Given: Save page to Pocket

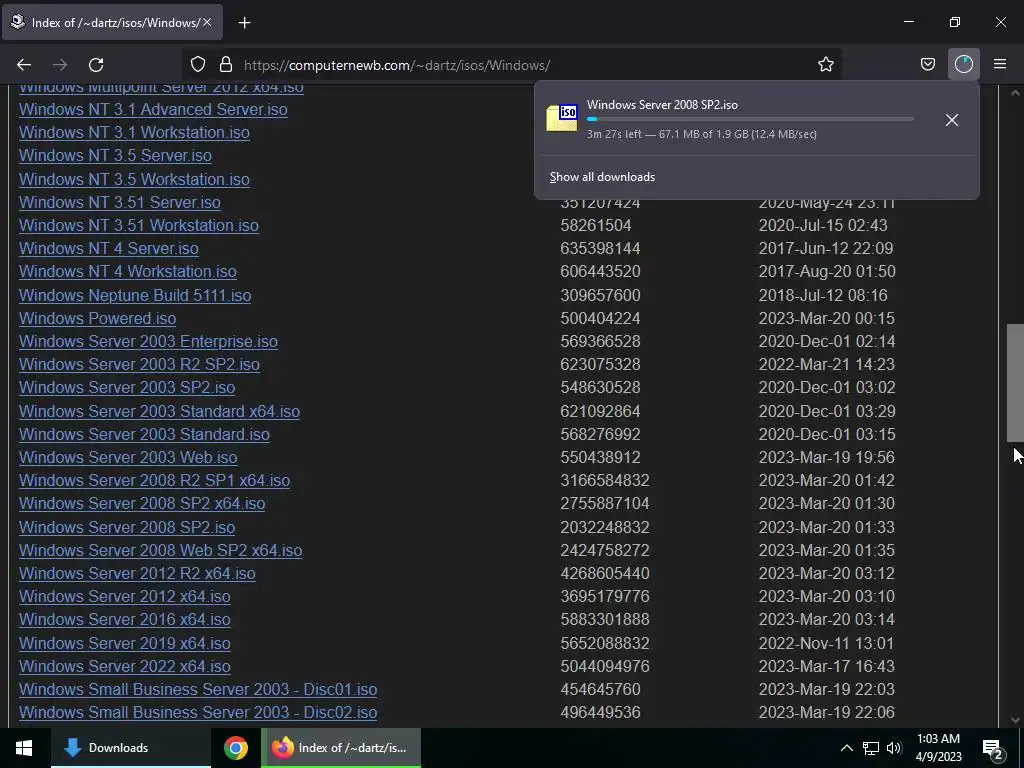Looking at the screenshot, I should point(927,64).
